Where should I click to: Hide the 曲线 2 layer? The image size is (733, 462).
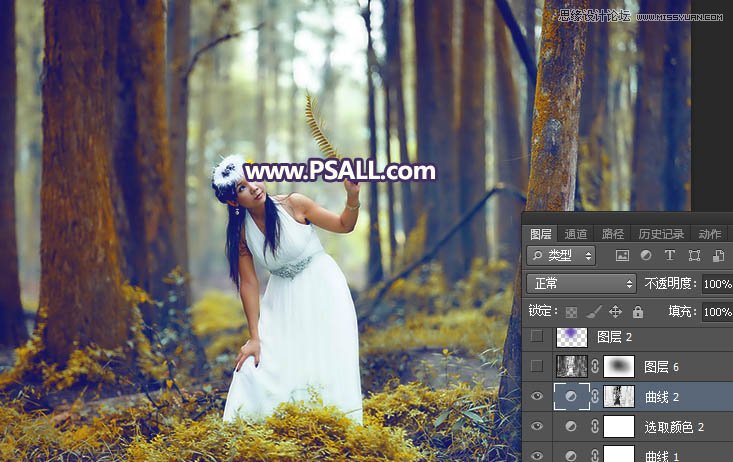pyautogui.click(x=537, y=397)
